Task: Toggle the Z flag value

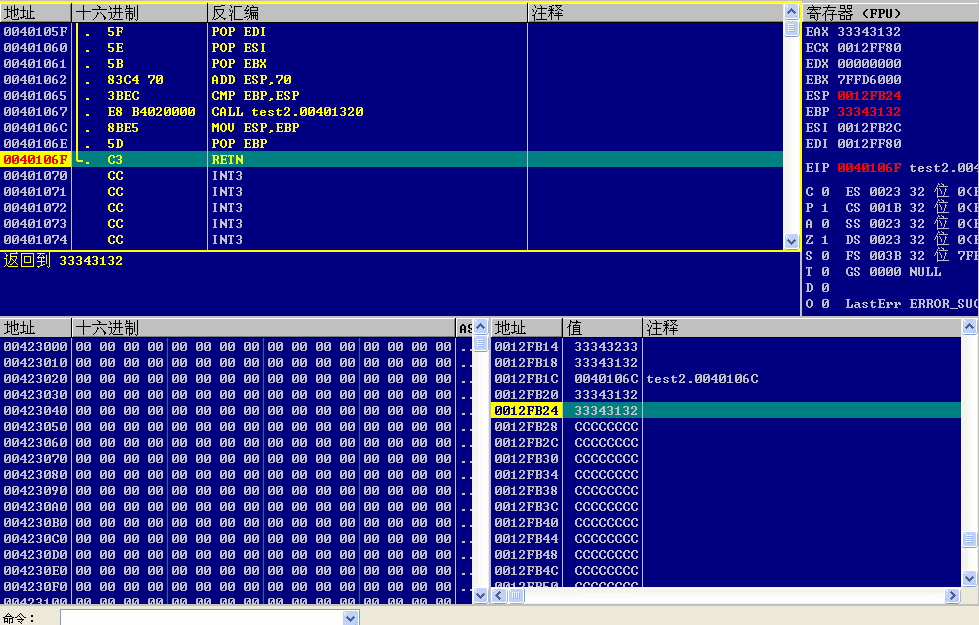Action: click(x=825, y=240)
